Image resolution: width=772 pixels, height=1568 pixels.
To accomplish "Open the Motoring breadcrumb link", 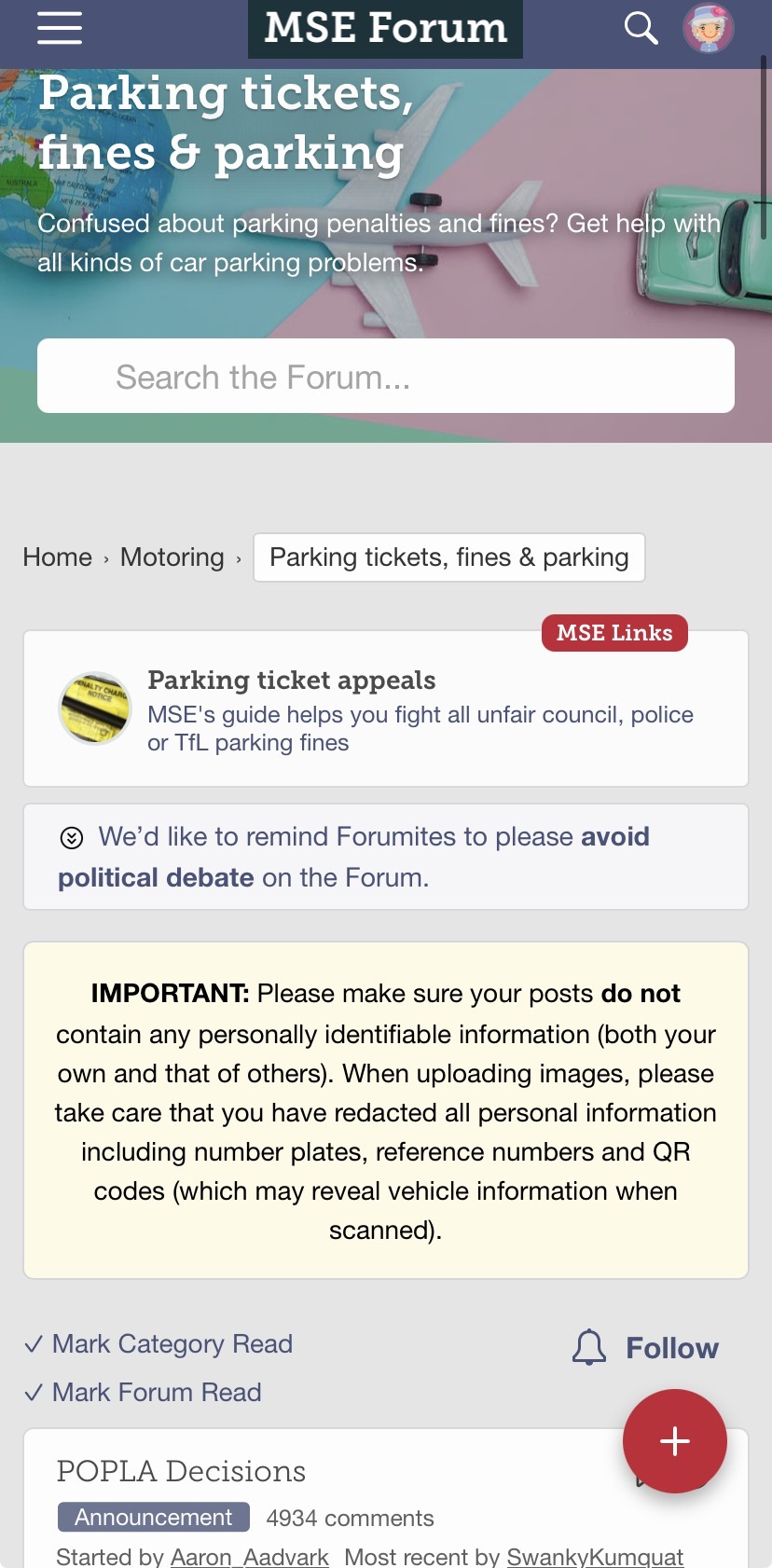I will tap(172, 557).
